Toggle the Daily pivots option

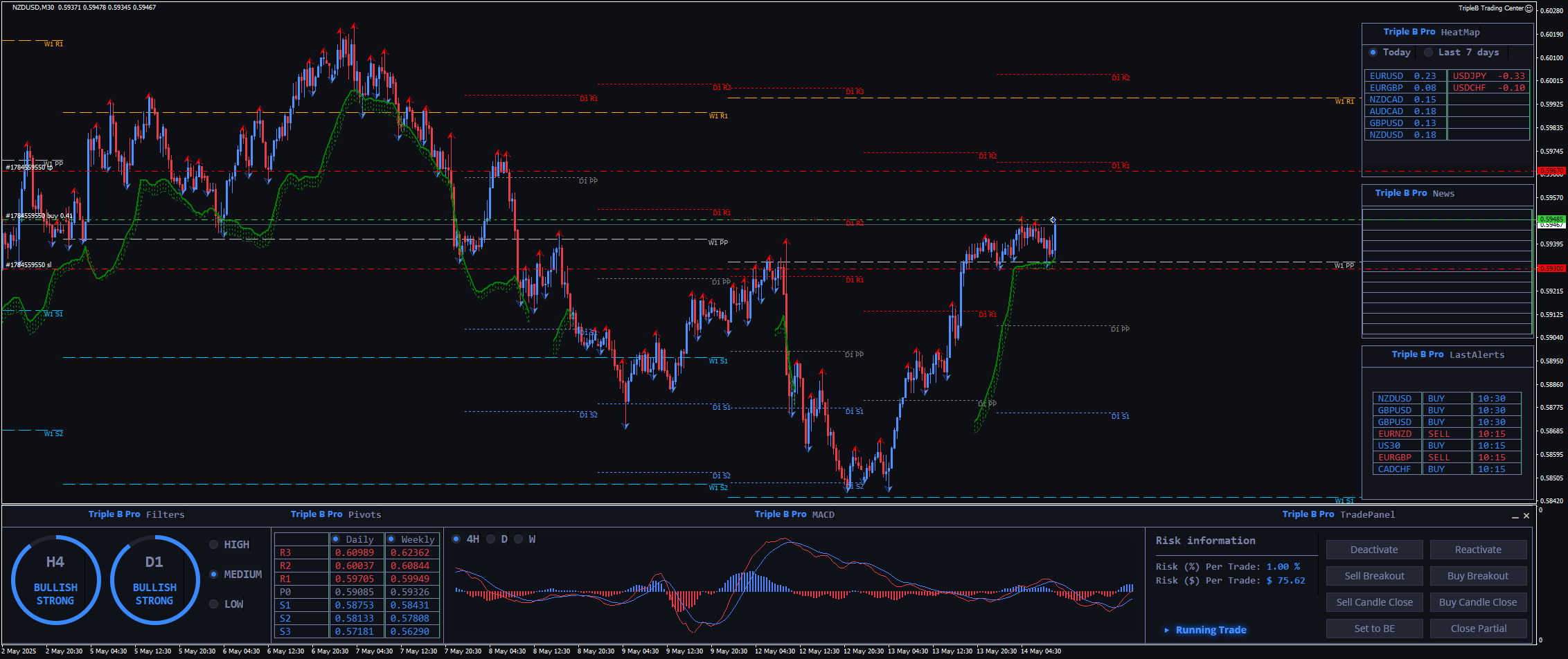click(x=336, y=539)
